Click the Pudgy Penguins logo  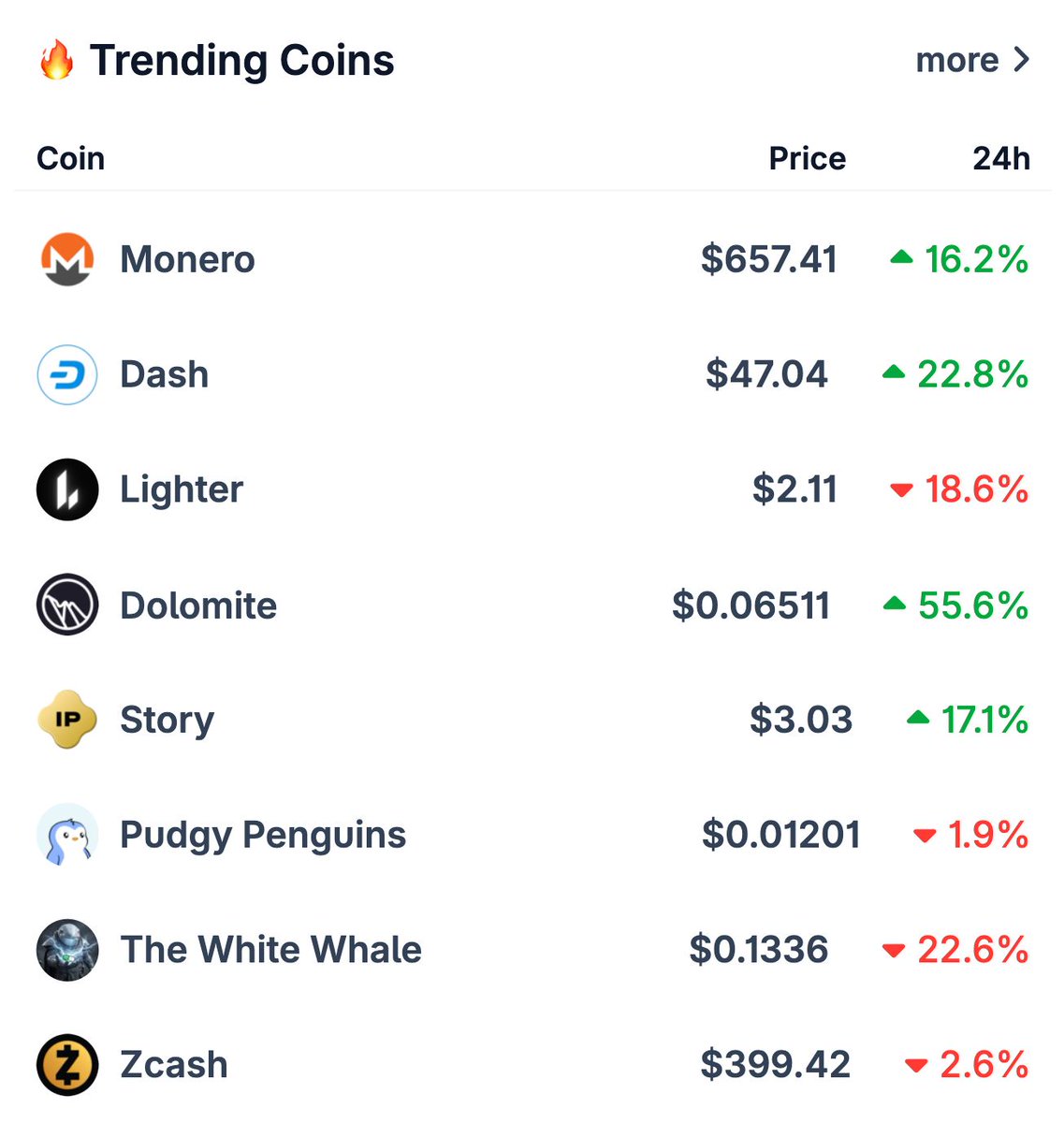[67, 835]
